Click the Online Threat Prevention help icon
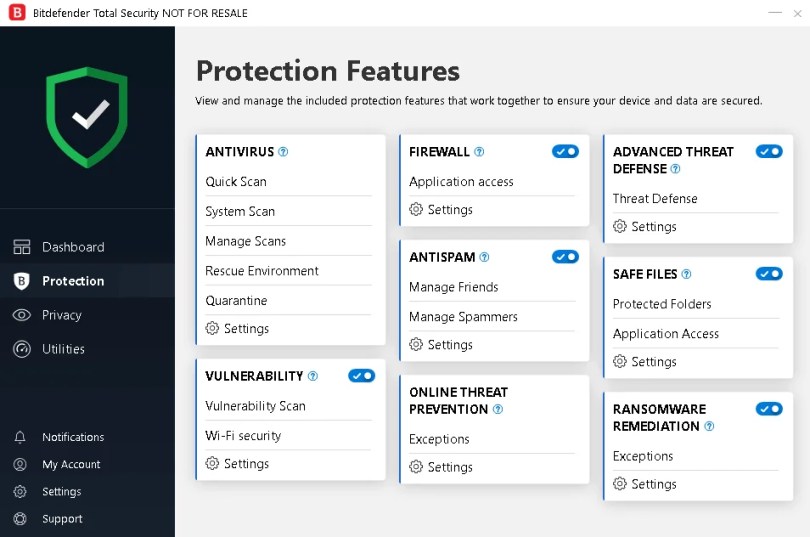Image resolution: width=810 pixels, height=537 pixels. 498,409
